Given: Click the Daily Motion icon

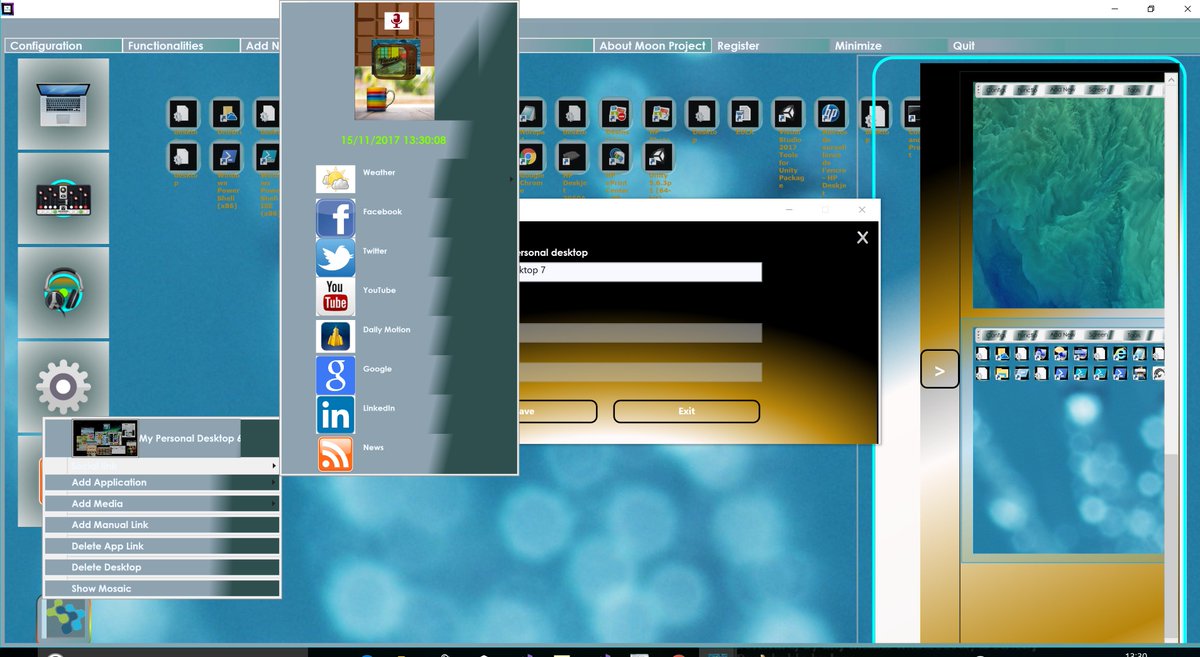Looking at the screenshot, I should (x=335, y=335).
